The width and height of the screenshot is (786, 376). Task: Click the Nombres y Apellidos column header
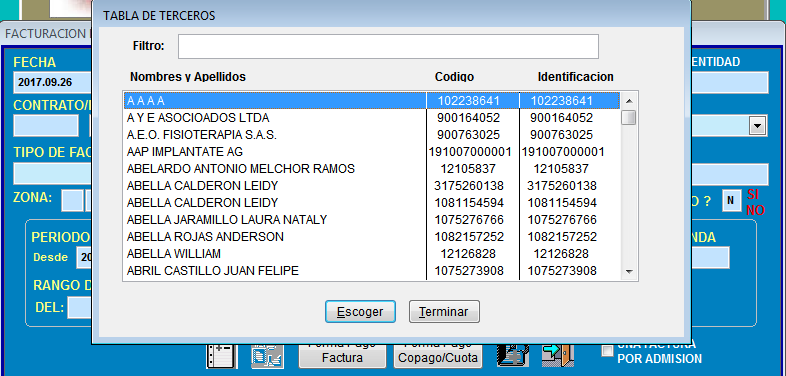188,77
